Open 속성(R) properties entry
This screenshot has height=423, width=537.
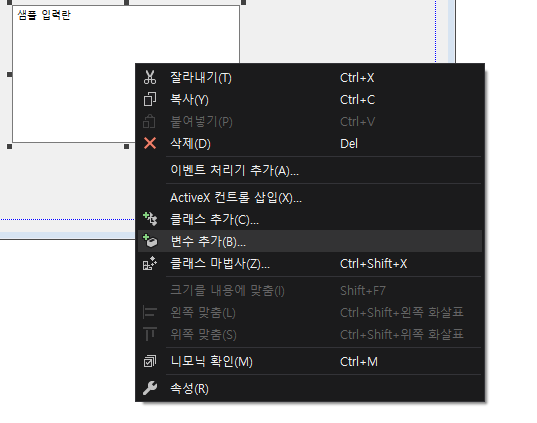click(x=310, y=388)
